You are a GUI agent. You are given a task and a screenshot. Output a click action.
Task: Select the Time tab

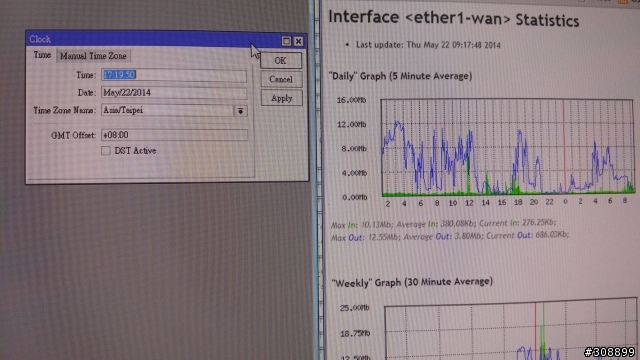click(x=42, y=55)
